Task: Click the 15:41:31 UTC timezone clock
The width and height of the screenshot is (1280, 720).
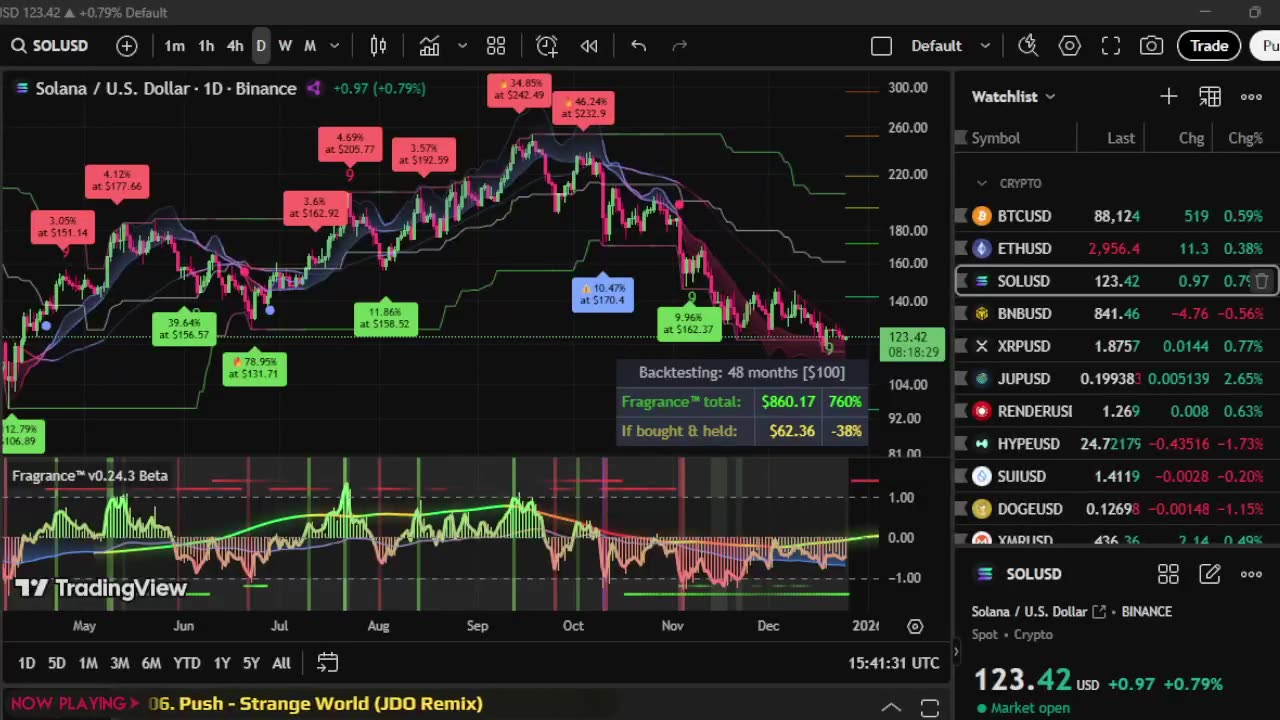Action: pyautogui.click(x=894, y=663)
